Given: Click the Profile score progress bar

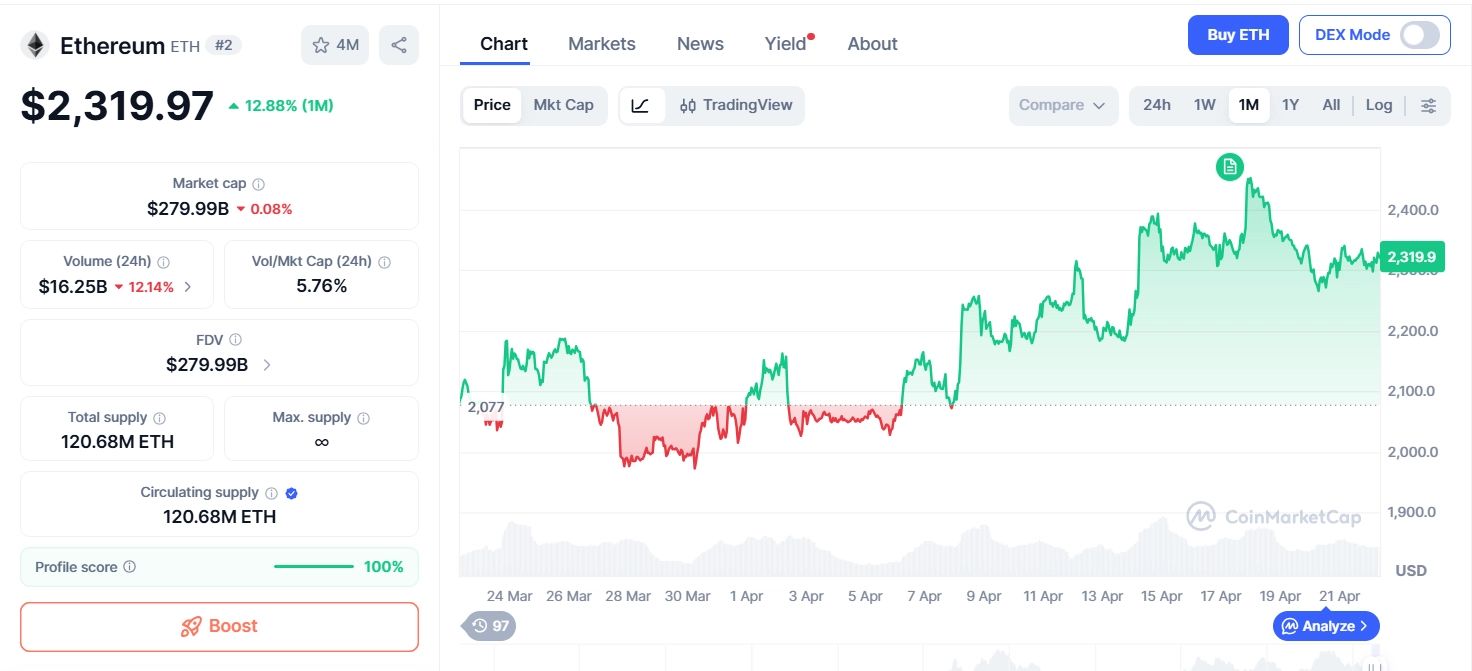Looking at the screenshot, I should pyautogui.click(x=313, y=567).
